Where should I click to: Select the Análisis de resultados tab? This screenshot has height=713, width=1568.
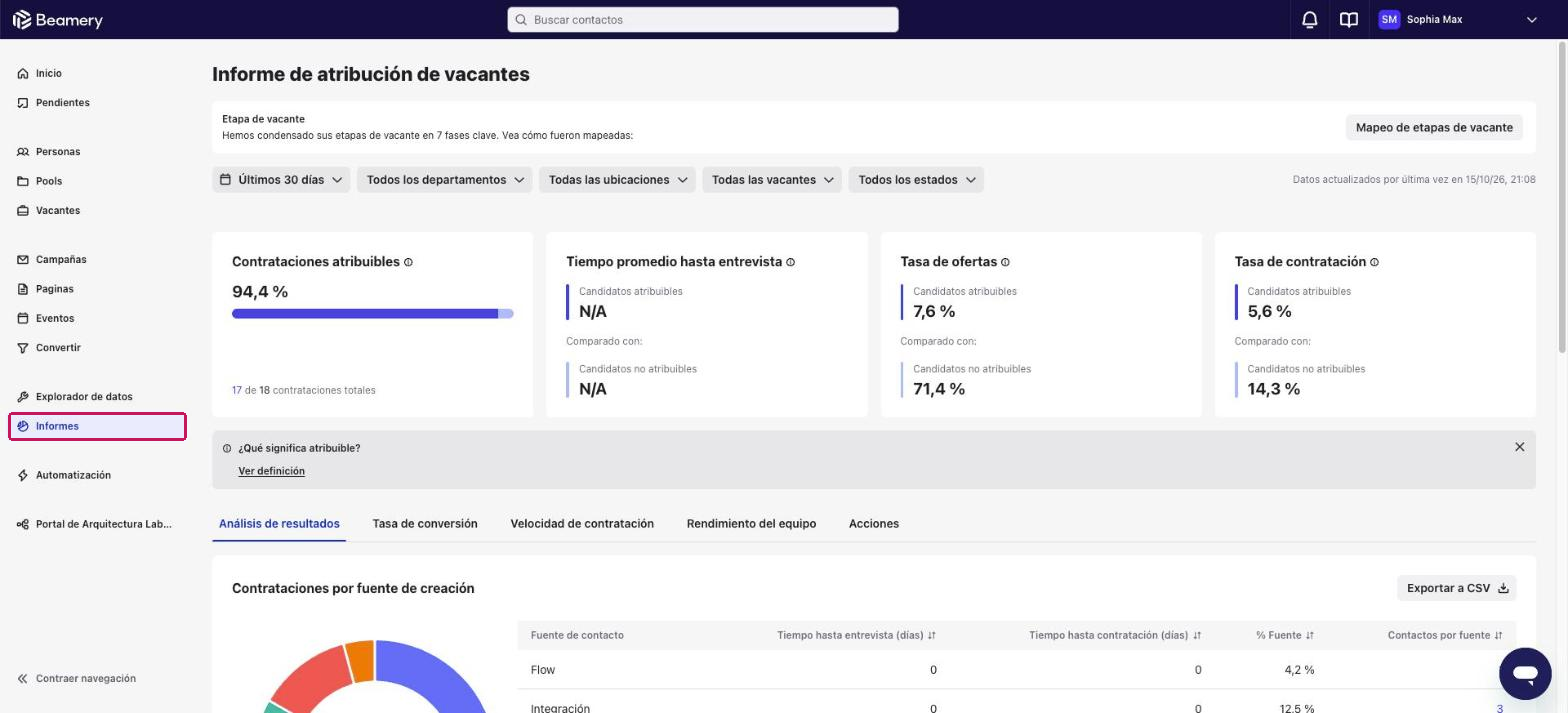pyautogui.click(x=279, y=524)
